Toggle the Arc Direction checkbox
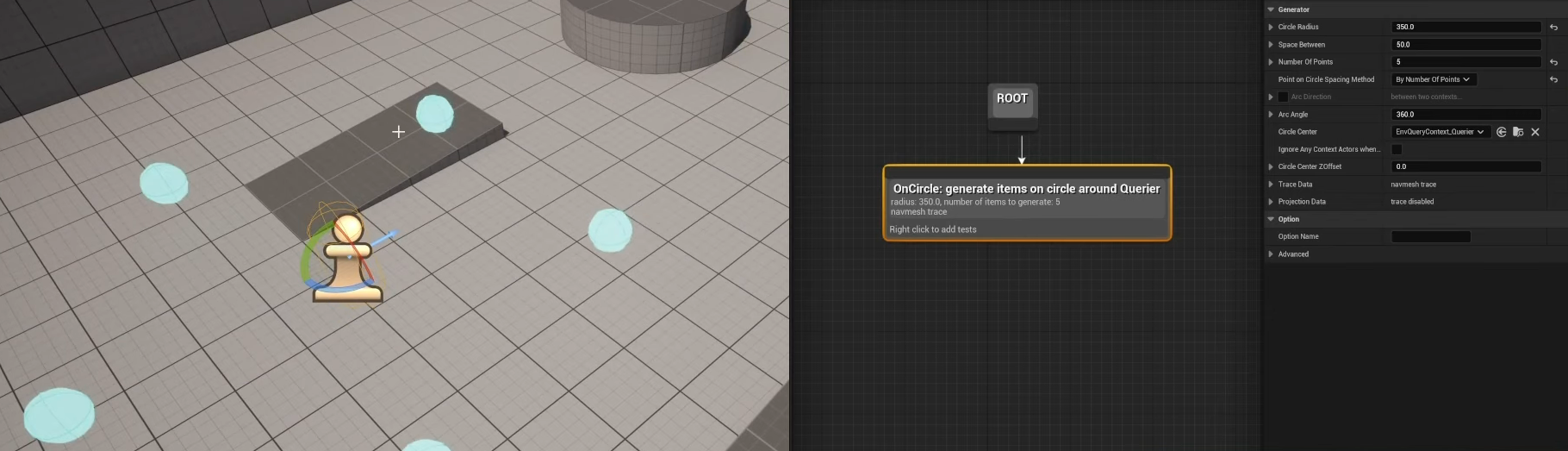 coord(1283,97)
